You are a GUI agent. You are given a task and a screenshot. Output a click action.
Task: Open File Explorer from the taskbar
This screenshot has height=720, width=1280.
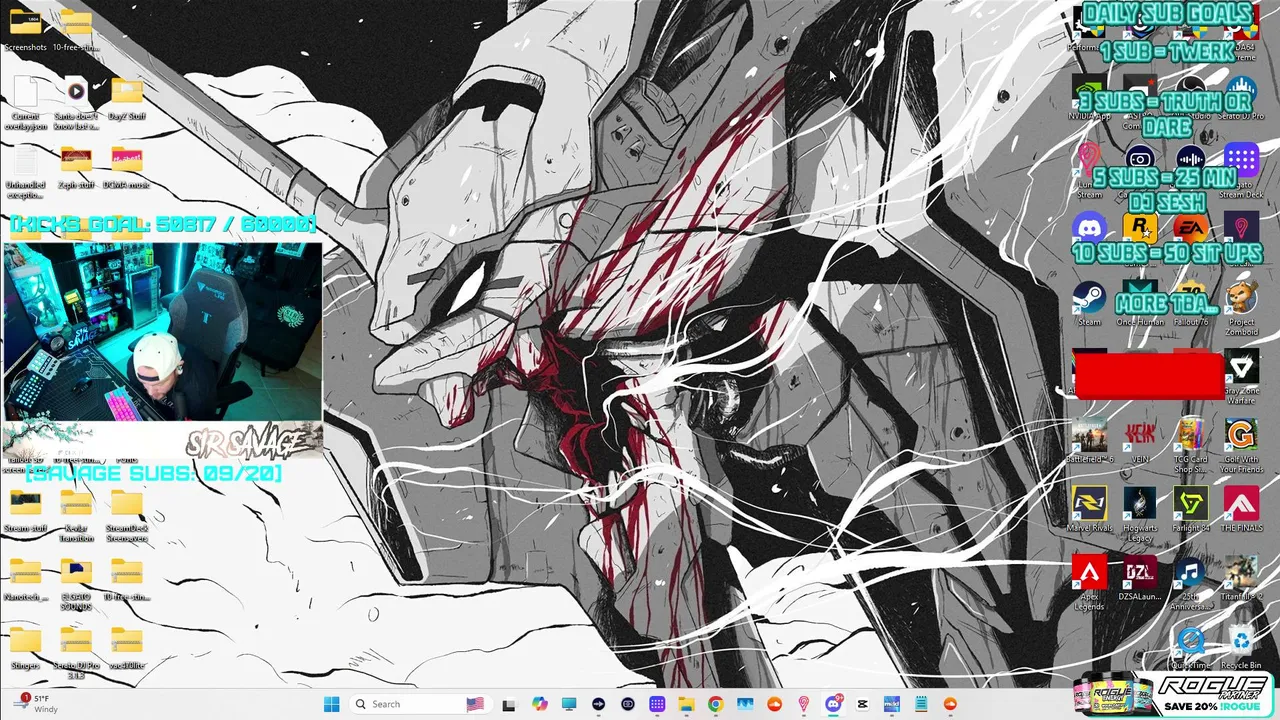[686, 704]
